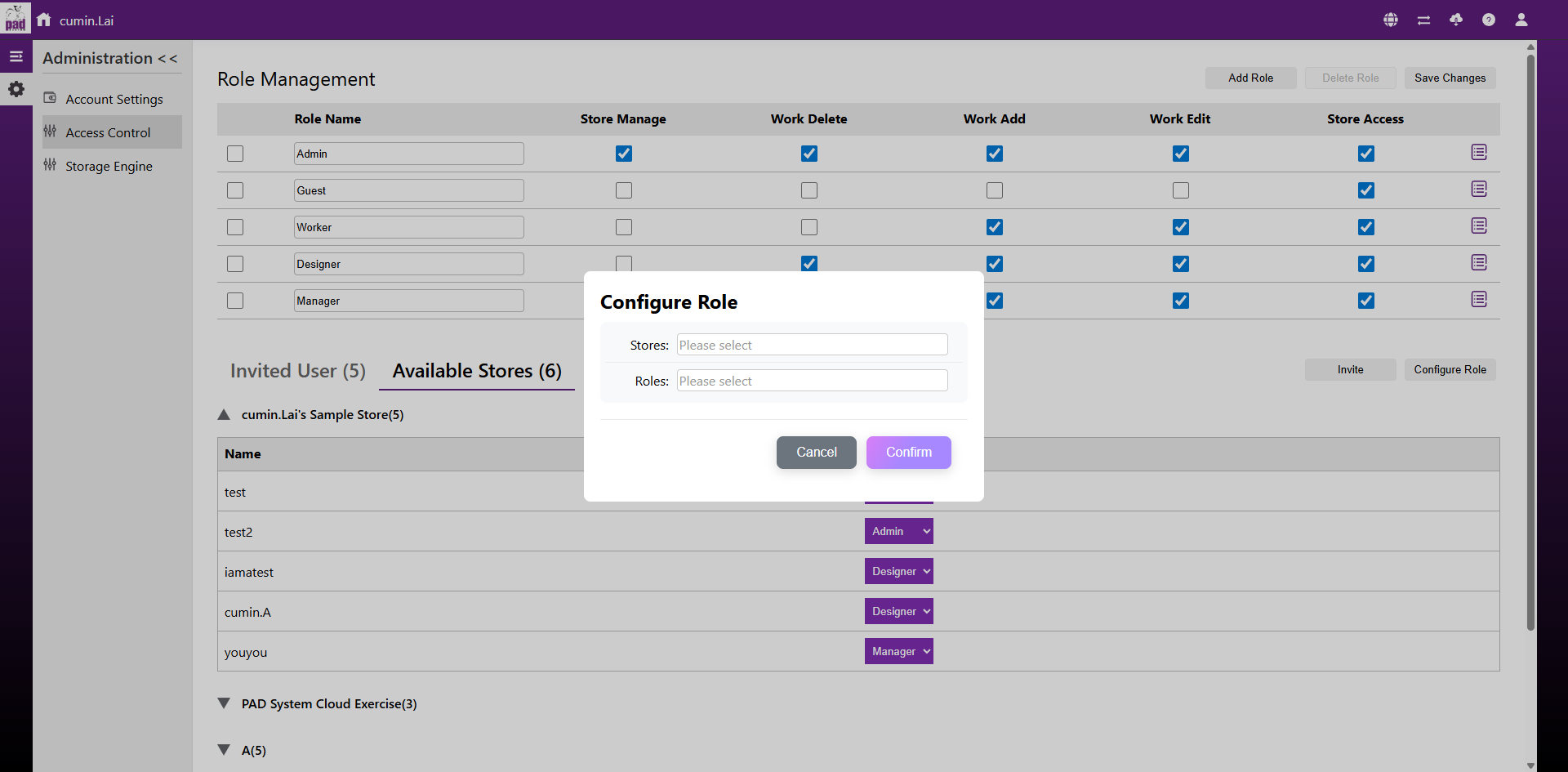Open details list icon for Worker role
Image resolution: width=1568 pixels, height=772 pixels.
tap(1479, 226)
